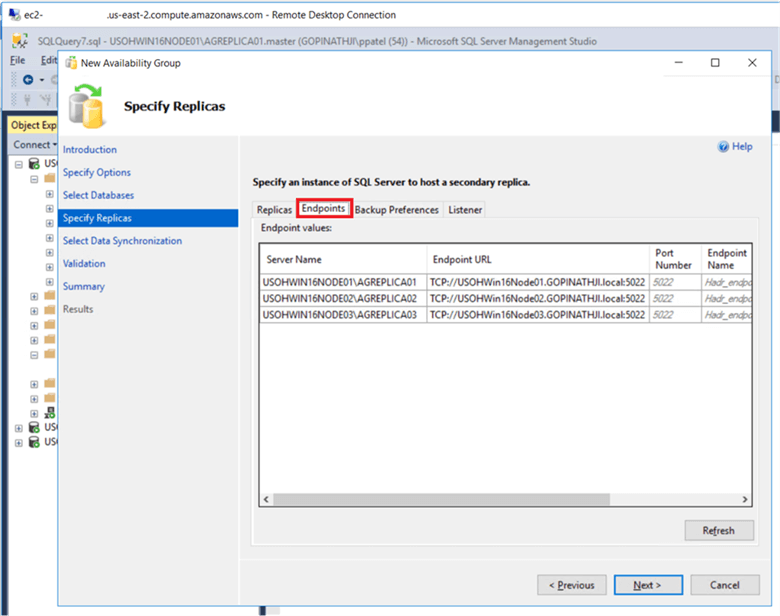Click the Endpoint URL cell for Node01
The width and height of the screenshot is (780, 616).
(x=538, y=282)
